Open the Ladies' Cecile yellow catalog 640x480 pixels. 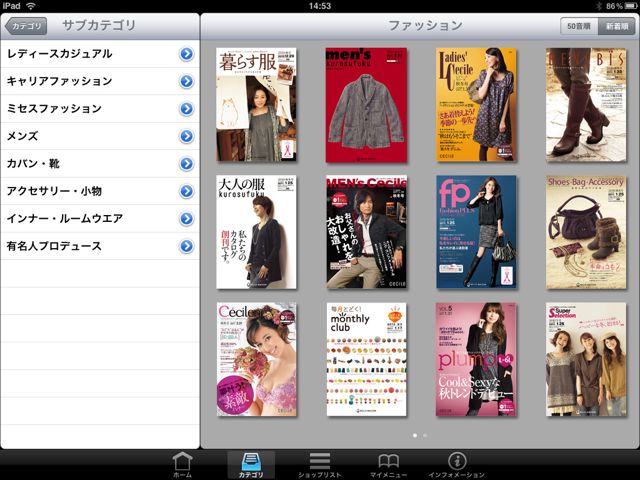pos(476,104)
